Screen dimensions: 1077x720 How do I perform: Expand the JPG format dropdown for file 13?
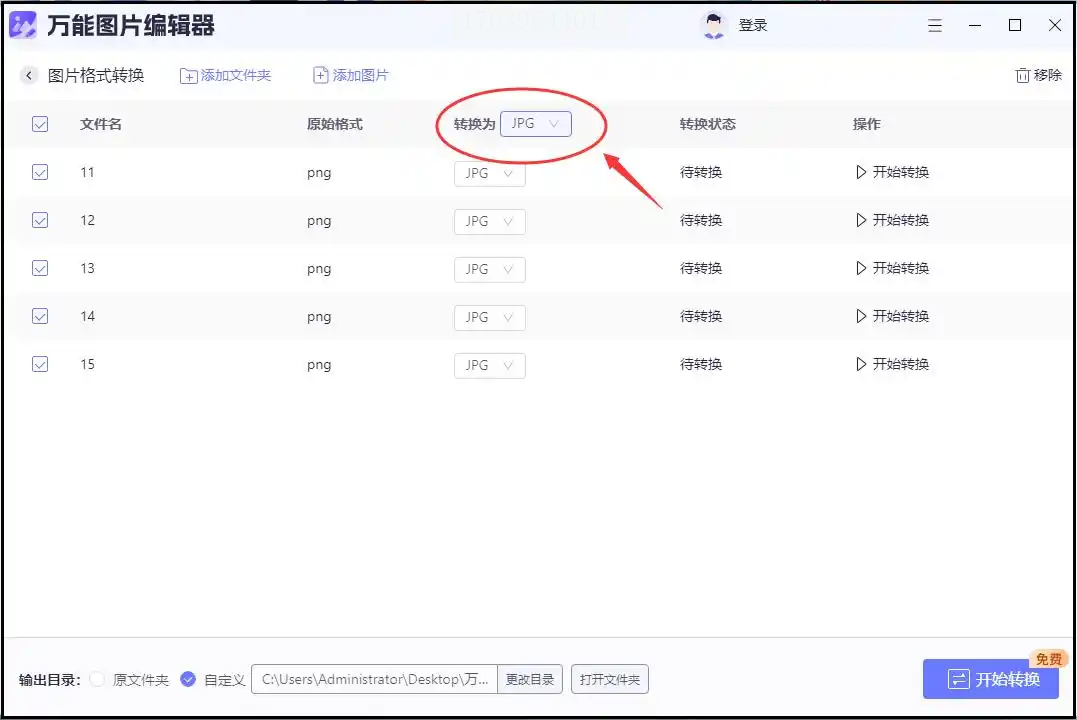point(490,269)
